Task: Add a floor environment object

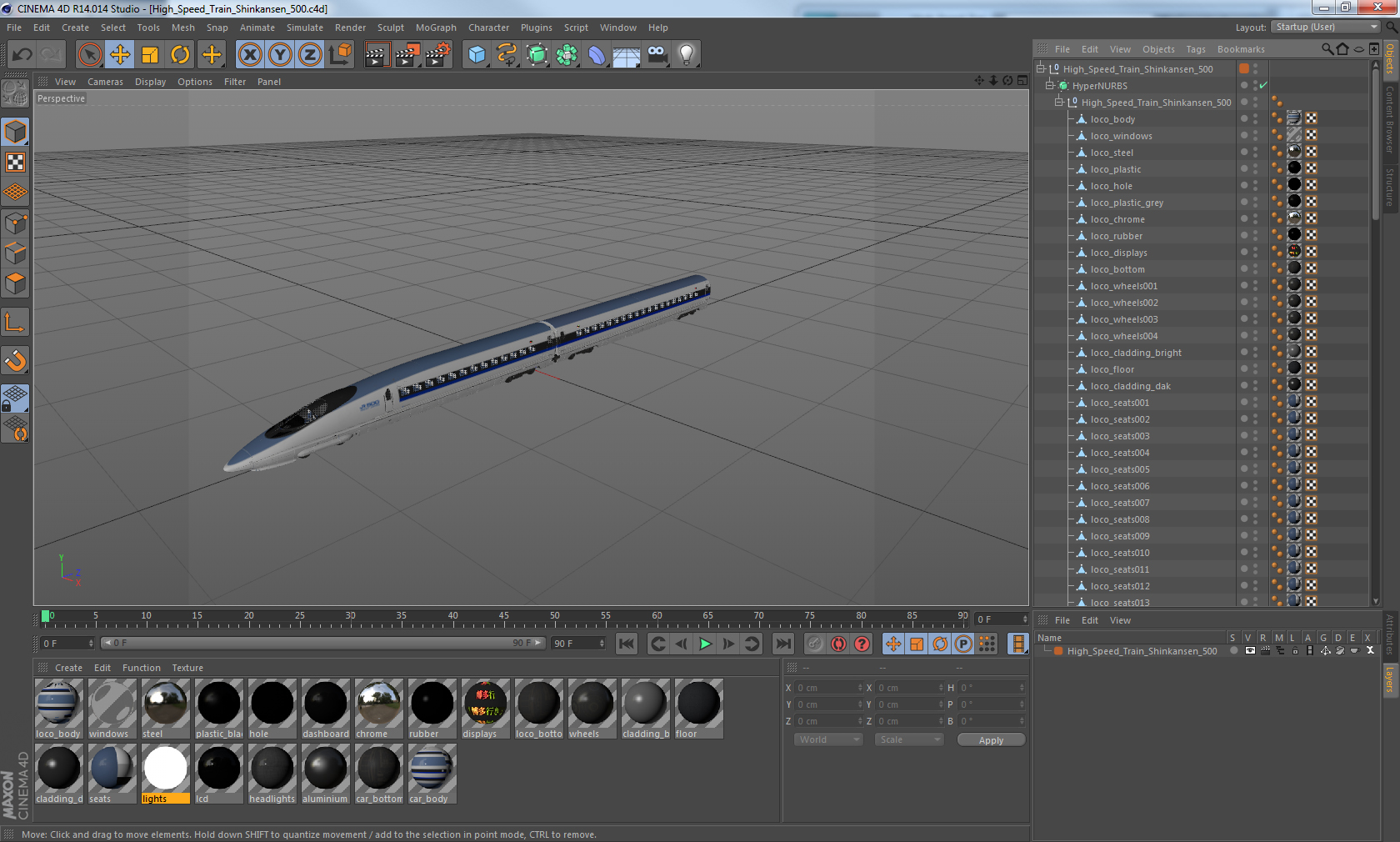Action: (627, 55)
